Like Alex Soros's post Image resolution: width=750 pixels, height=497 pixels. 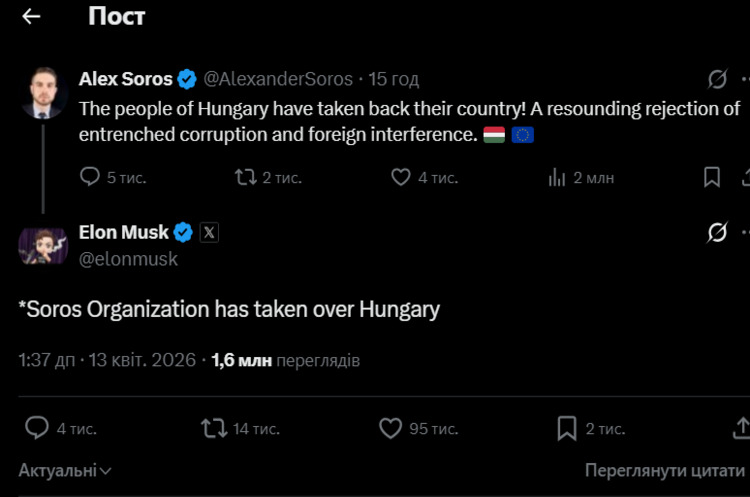point(401,177)
